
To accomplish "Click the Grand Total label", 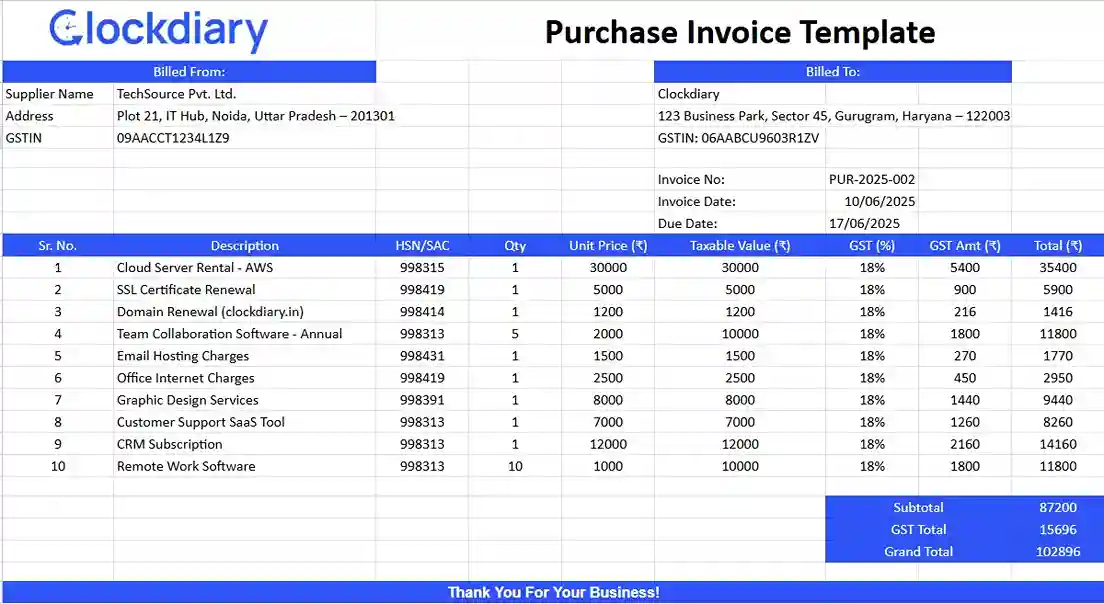I will click(x=918, y=552).
